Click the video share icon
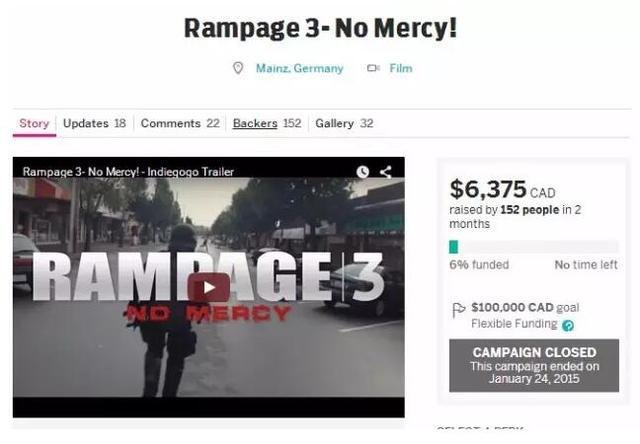This screenshot has width=640, height=444. tap(386, 172)
